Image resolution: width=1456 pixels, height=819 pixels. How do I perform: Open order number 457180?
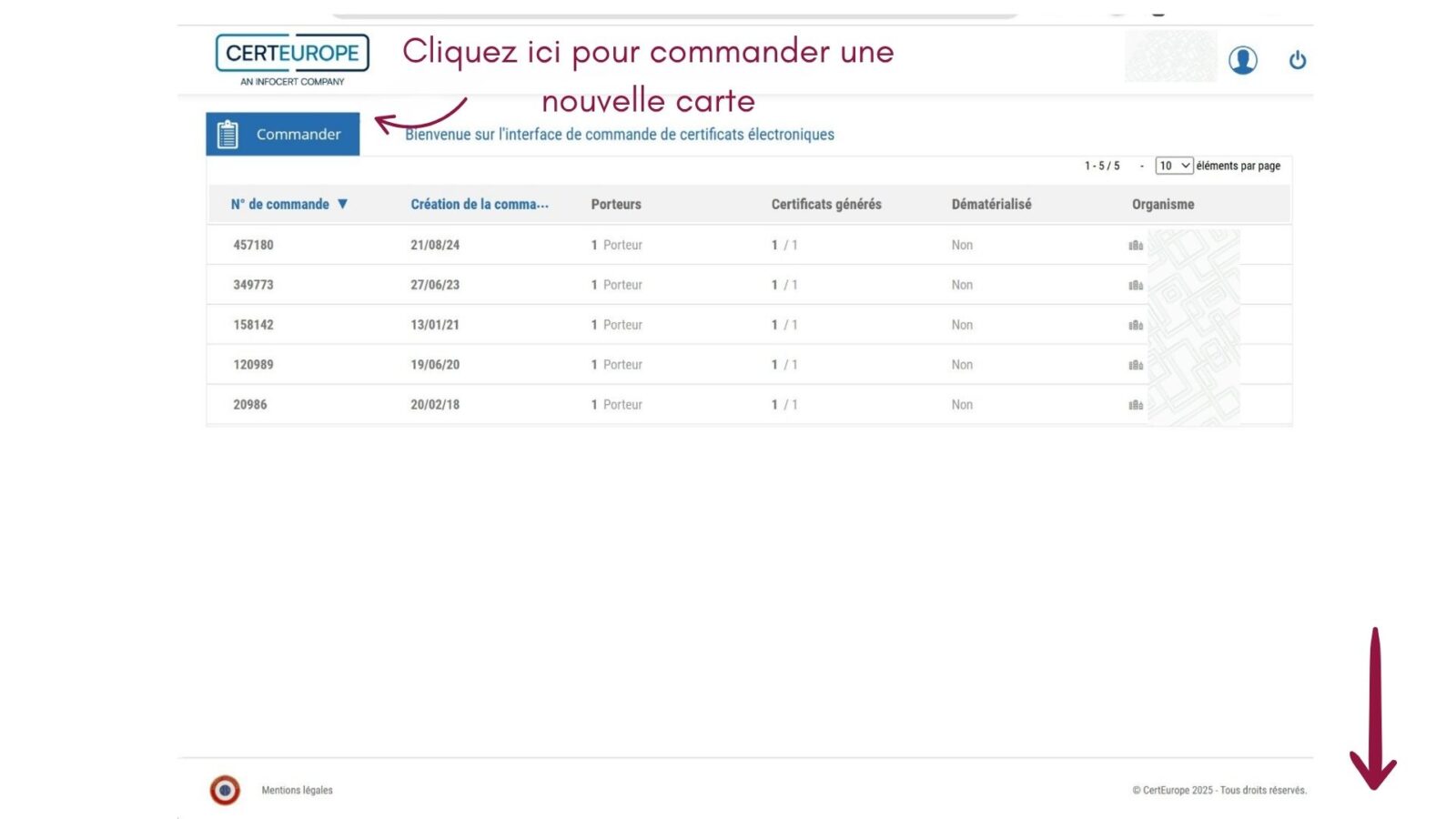click(253, 245)
